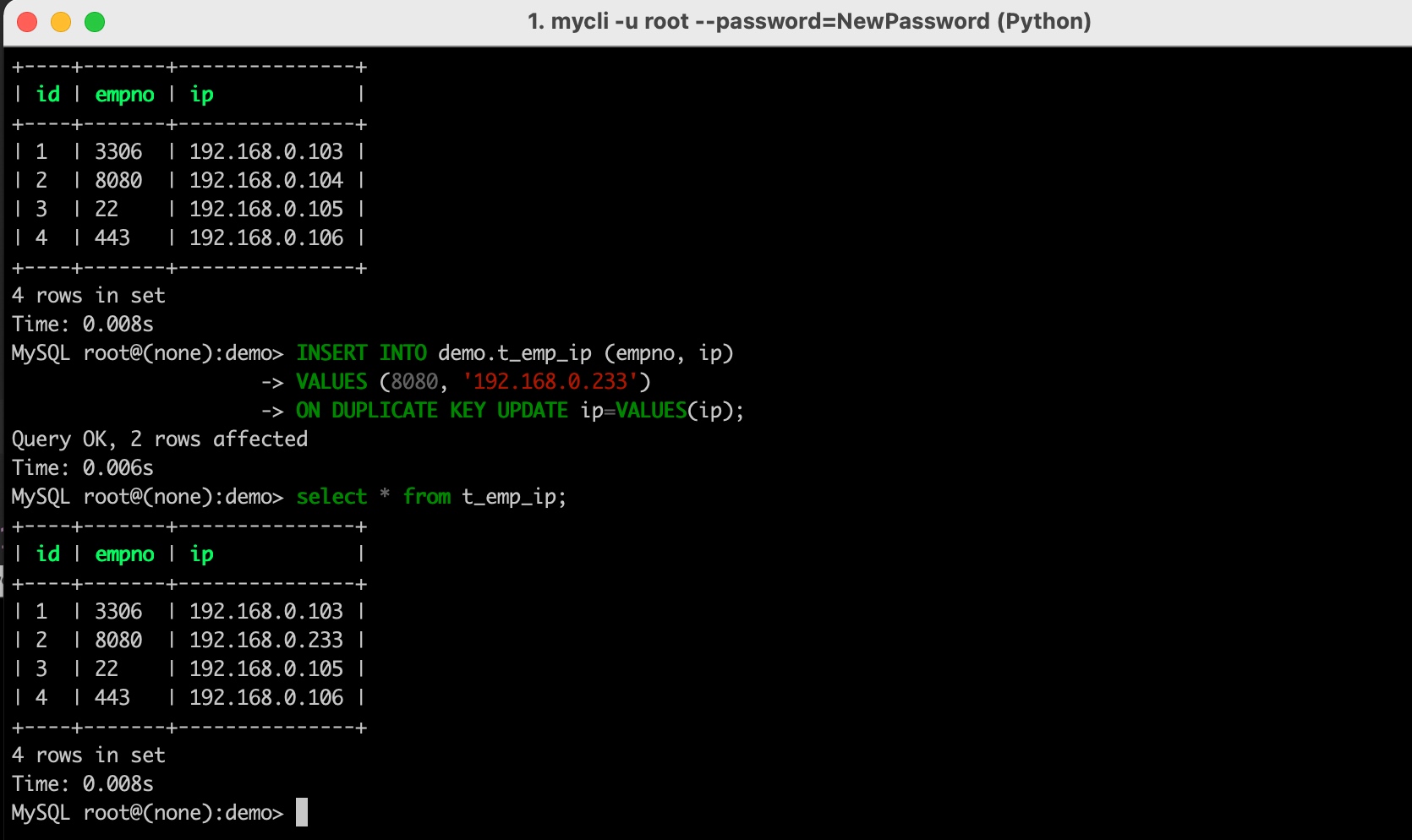Click the 'Time: 0.006s' output line

(83, 468)
